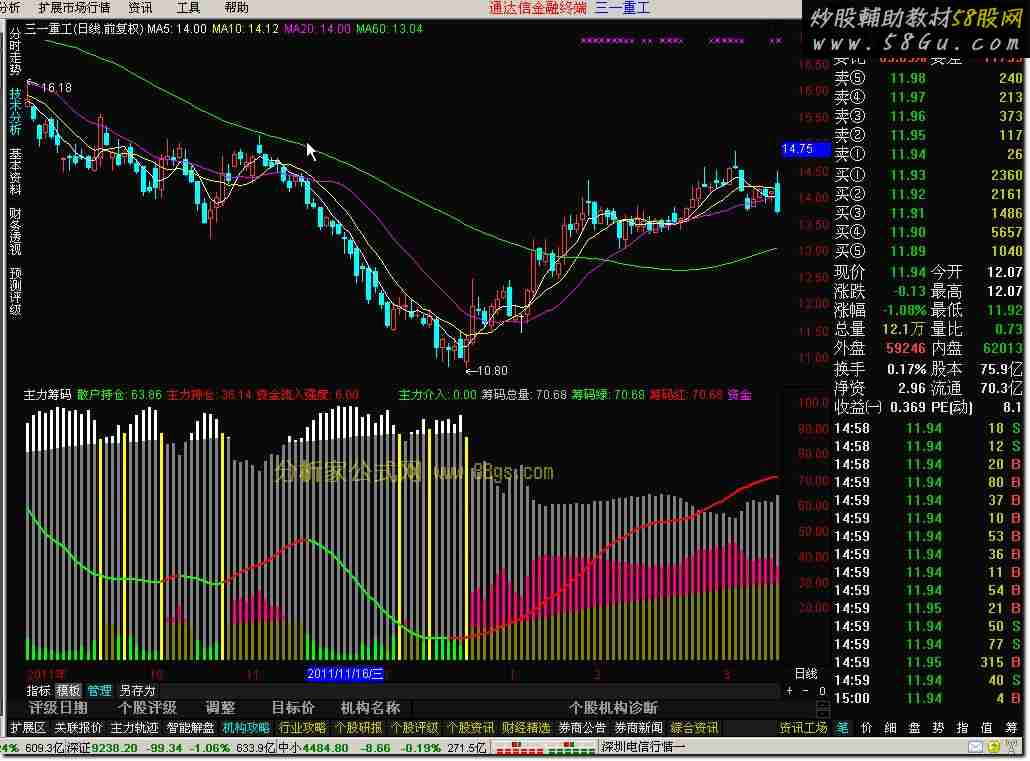Click the connection signal icon in status bar
The width and height of the screenshot is (1030, 761).
click(1014, 747)
